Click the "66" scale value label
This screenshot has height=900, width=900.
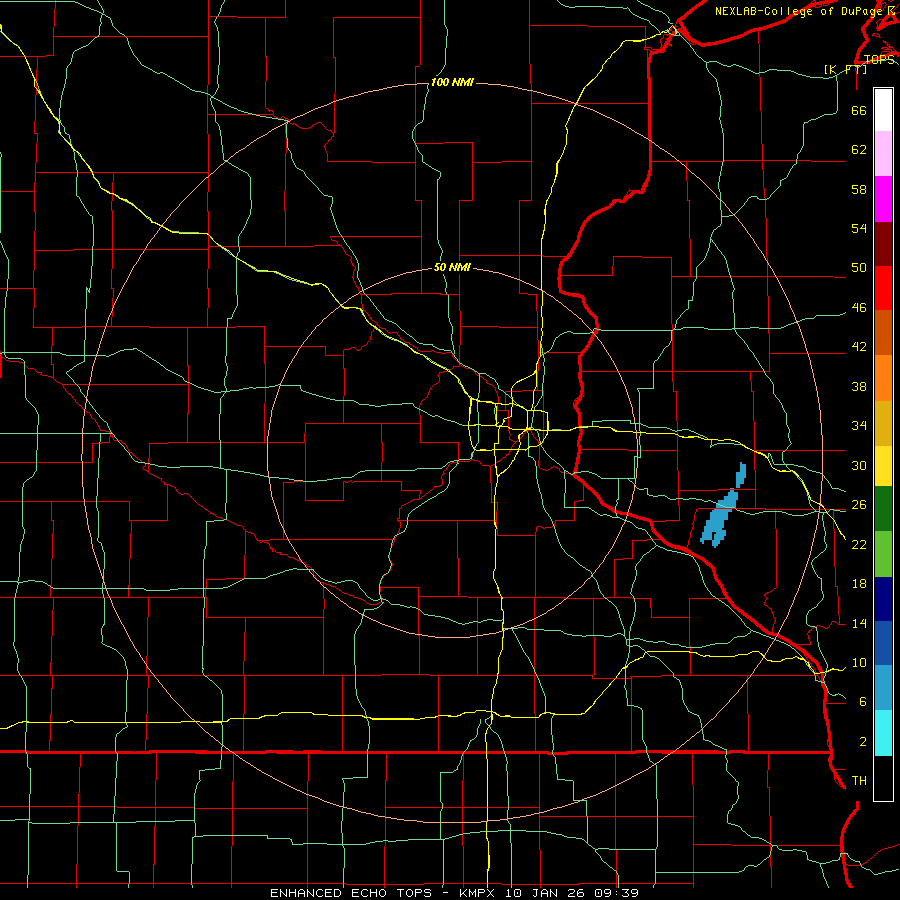point(859,110)
